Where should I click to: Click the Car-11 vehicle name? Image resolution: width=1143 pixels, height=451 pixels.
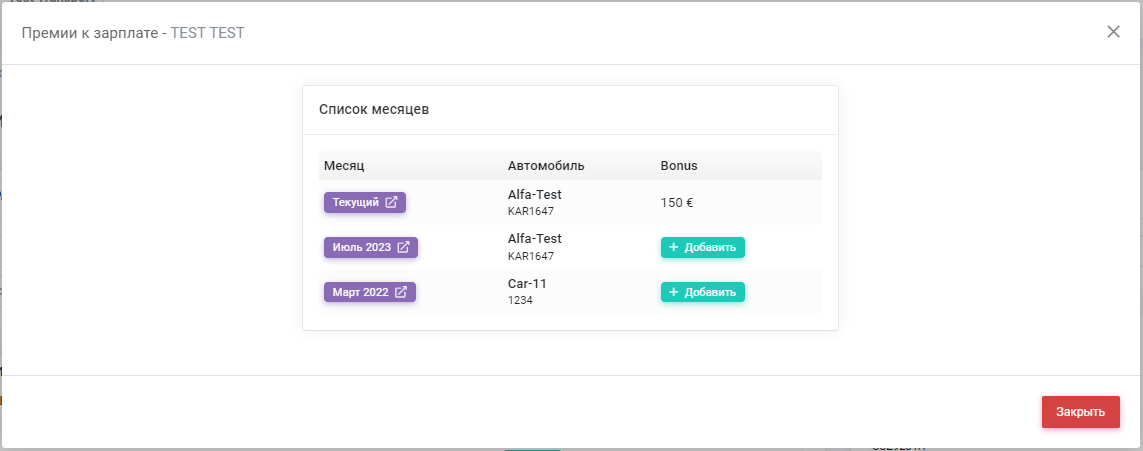[x=527, y=284]
